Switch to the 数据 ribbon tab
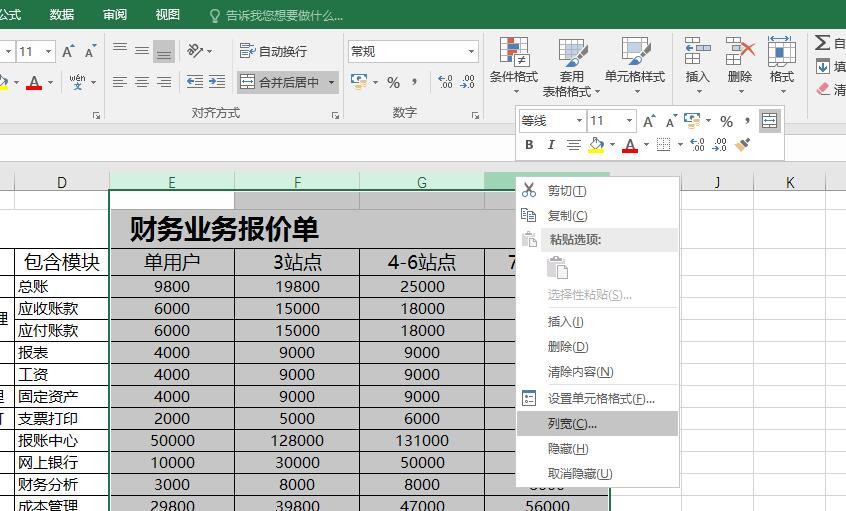Screen dimensions: 846x511 [x=62, y=15]
